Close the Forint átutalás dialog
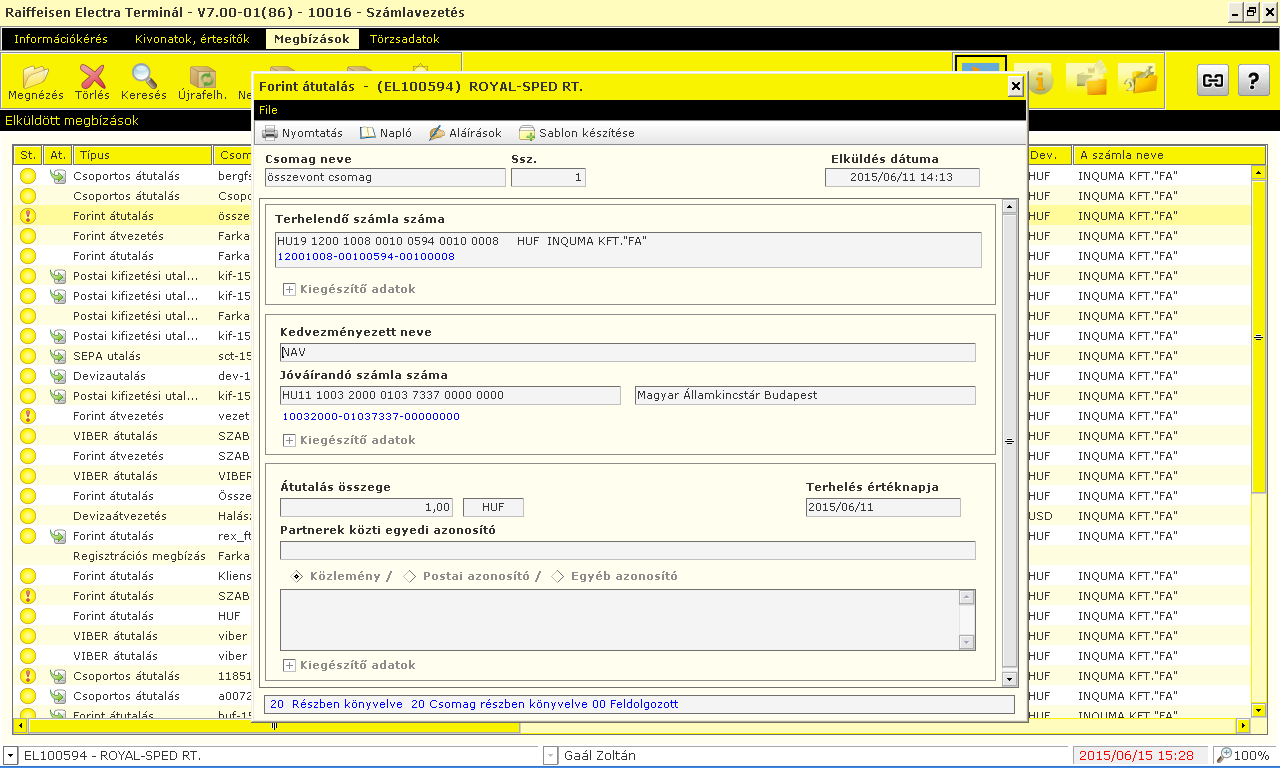The image size is (1280, 768). point(1016,87)
